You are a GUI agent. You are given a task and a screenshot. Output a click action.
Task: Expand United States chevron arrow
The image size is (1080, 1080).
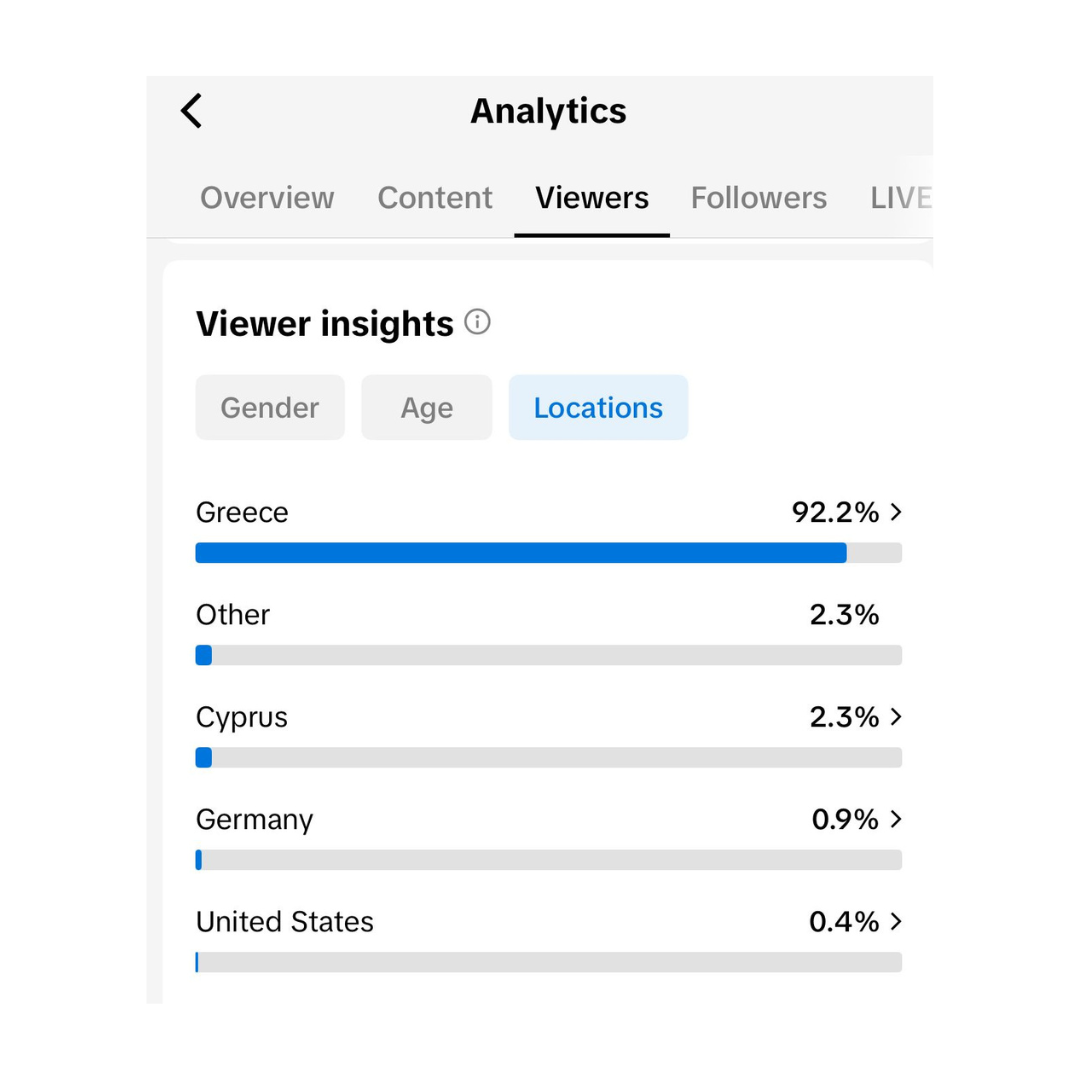click(x=896, y=921)
